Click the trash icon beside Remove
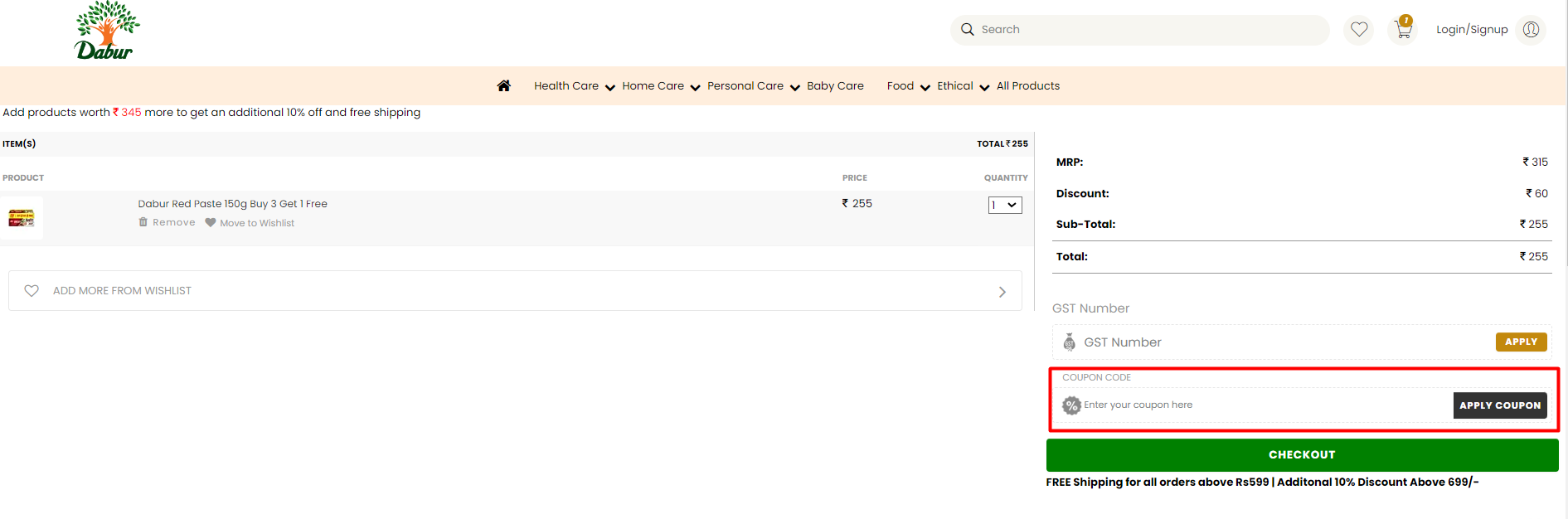Image resolution: width=1568 pixels, height=519 pixels. [x=143, y=222]
